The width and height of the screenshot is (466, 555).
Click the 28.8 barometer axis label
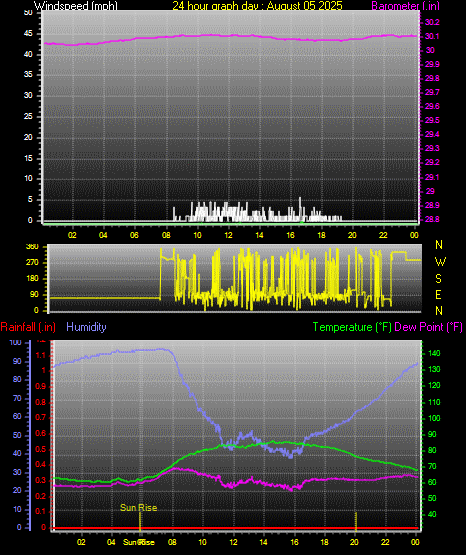pyautogui.click(x=432, y=219)
